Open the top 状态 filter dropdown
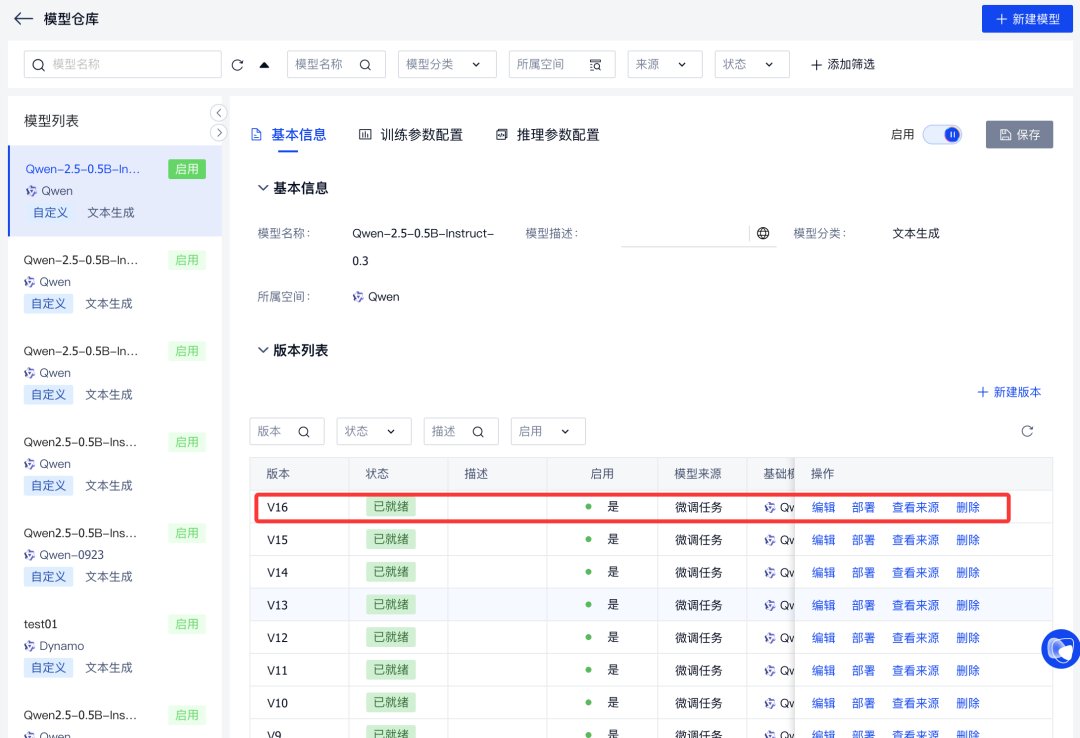The height and width of the screenshot is (738, 1080). [x=751, y=64]
